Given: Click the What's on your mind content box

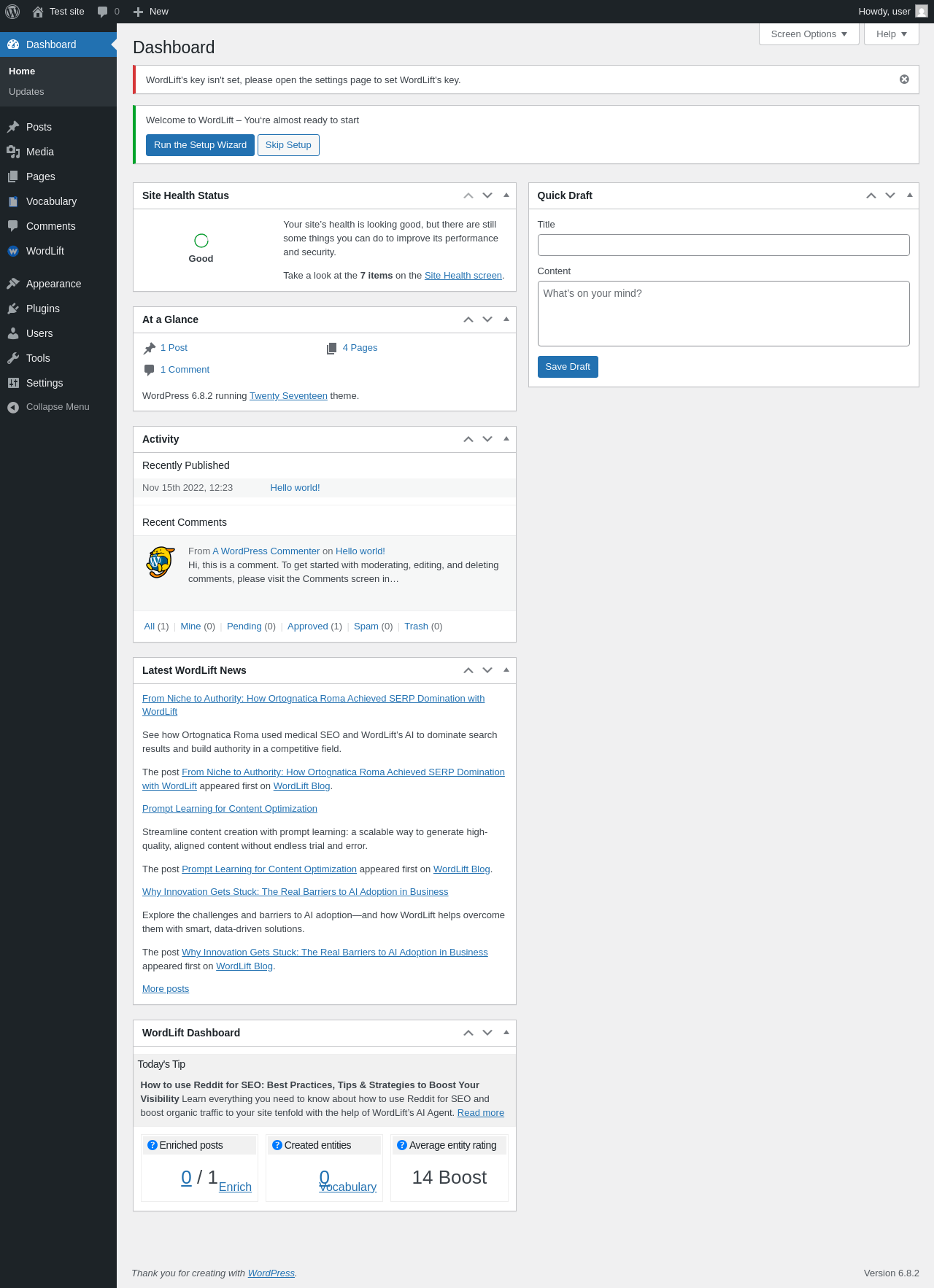Looking at the screenshot, I should pyautogui.click(x=724, y=314).
